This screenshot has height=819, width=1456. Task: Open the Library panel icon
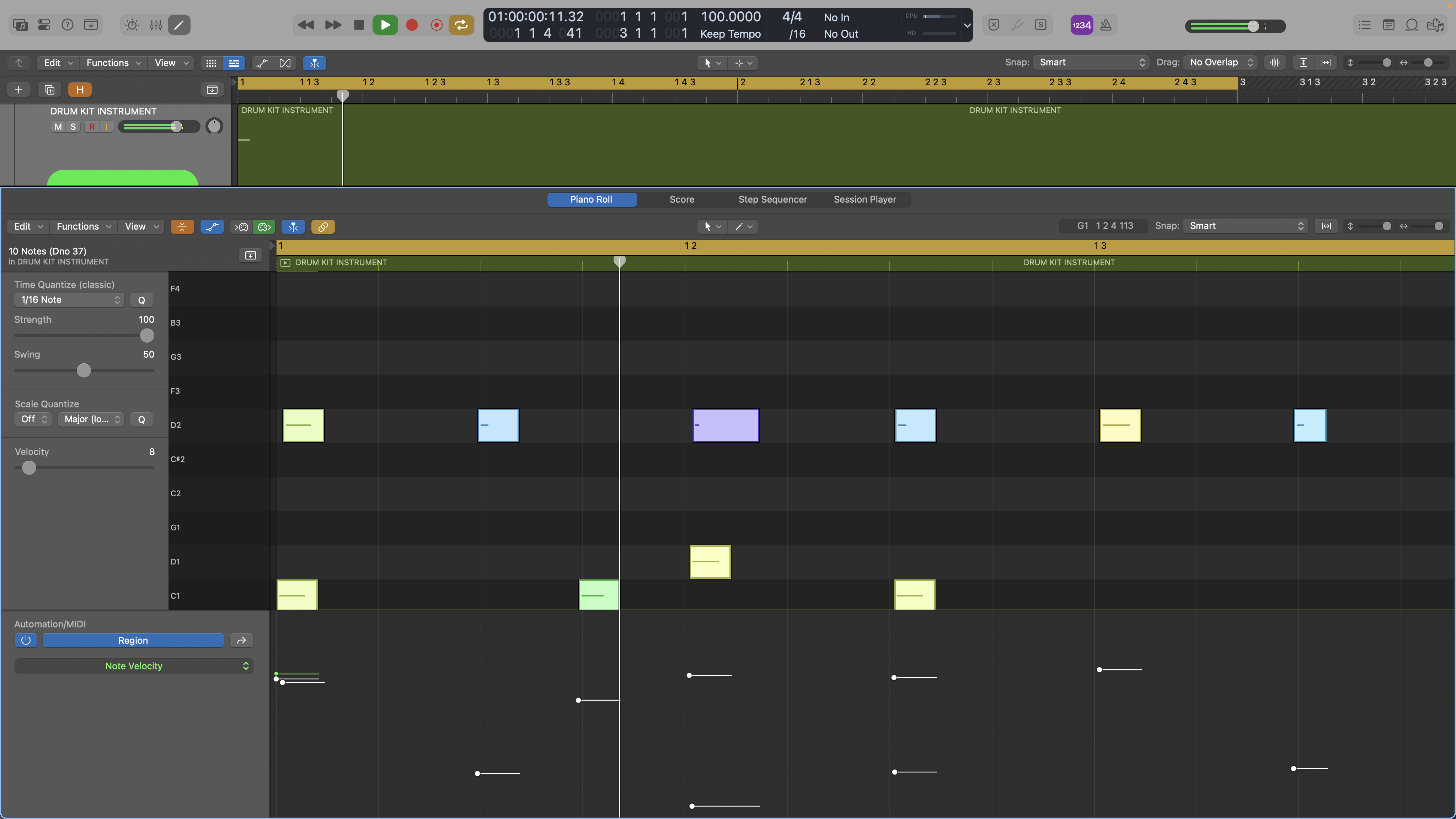(x=20, y=25)
